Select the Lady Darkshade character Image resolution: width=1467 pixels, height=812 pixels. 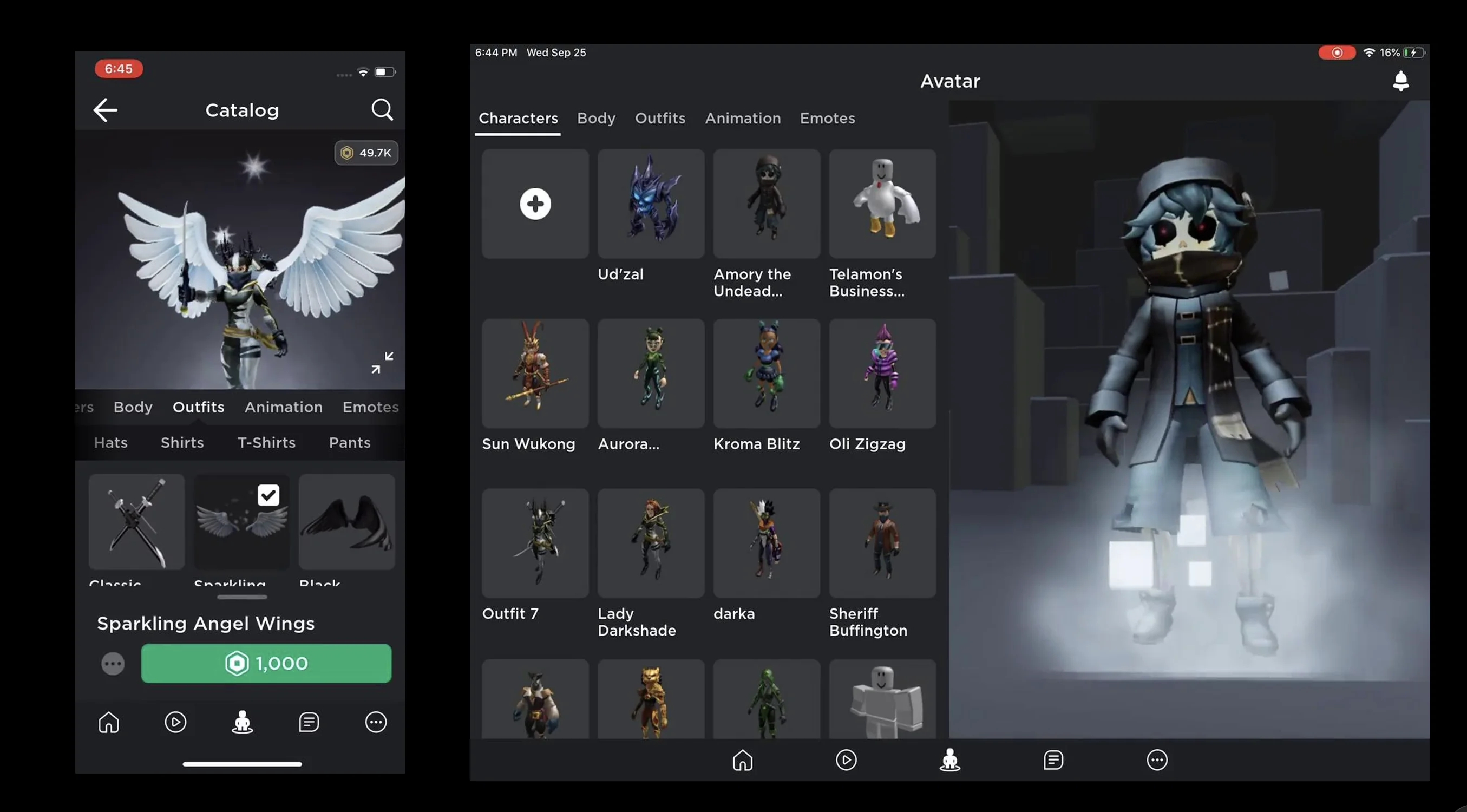click(651, 542)
